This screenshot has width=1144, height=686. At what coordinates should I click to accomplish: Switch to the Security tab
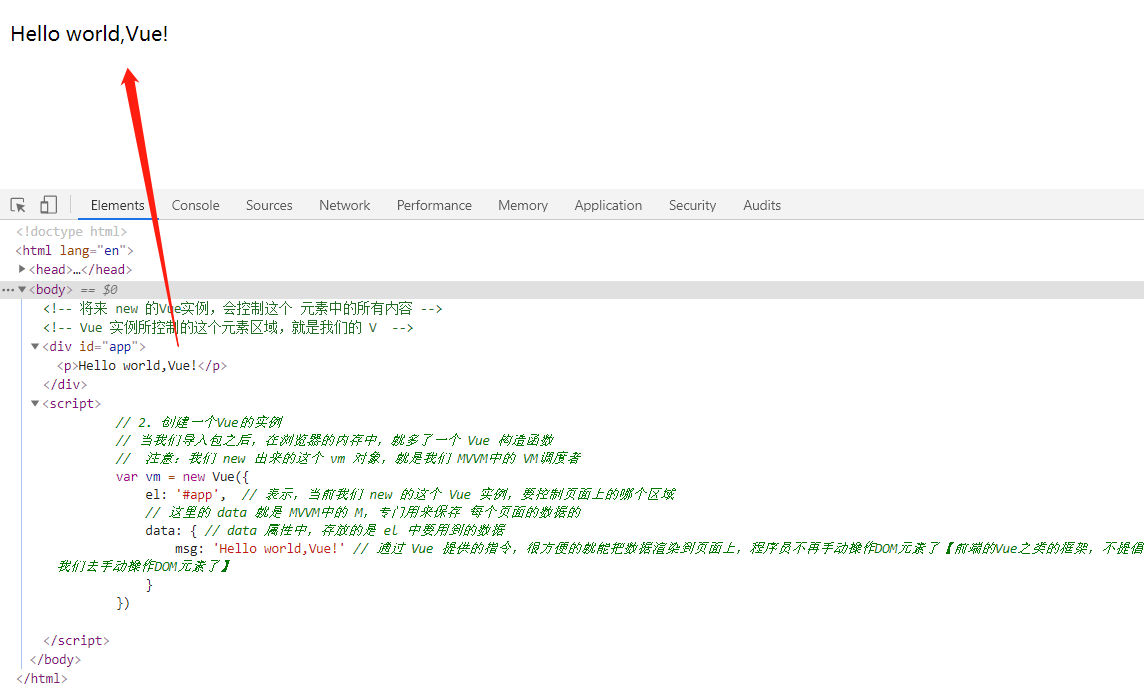tap(692, 205)
